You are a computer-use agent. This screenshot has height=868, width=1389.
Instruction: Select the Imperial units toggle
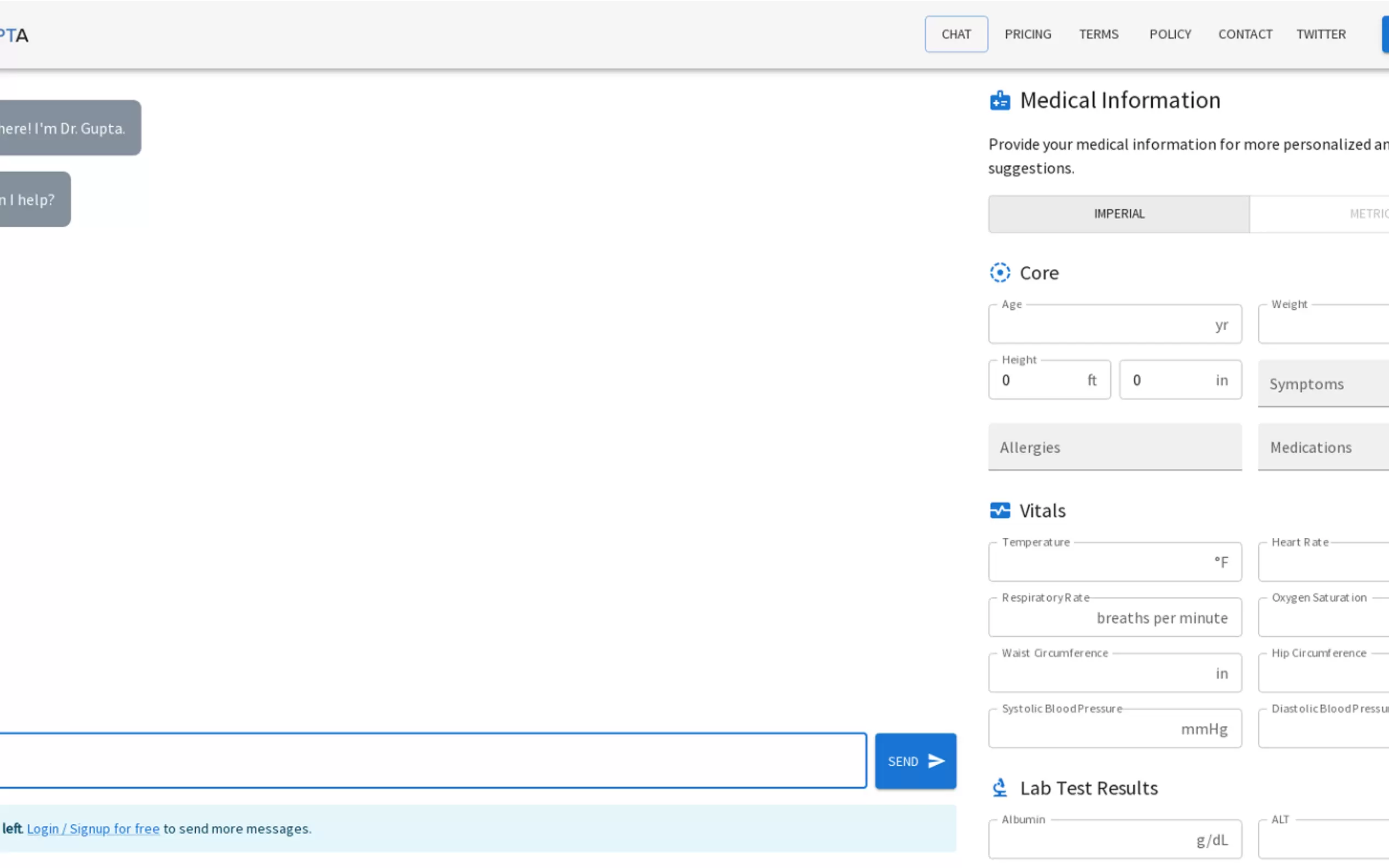click(1118, 214)
